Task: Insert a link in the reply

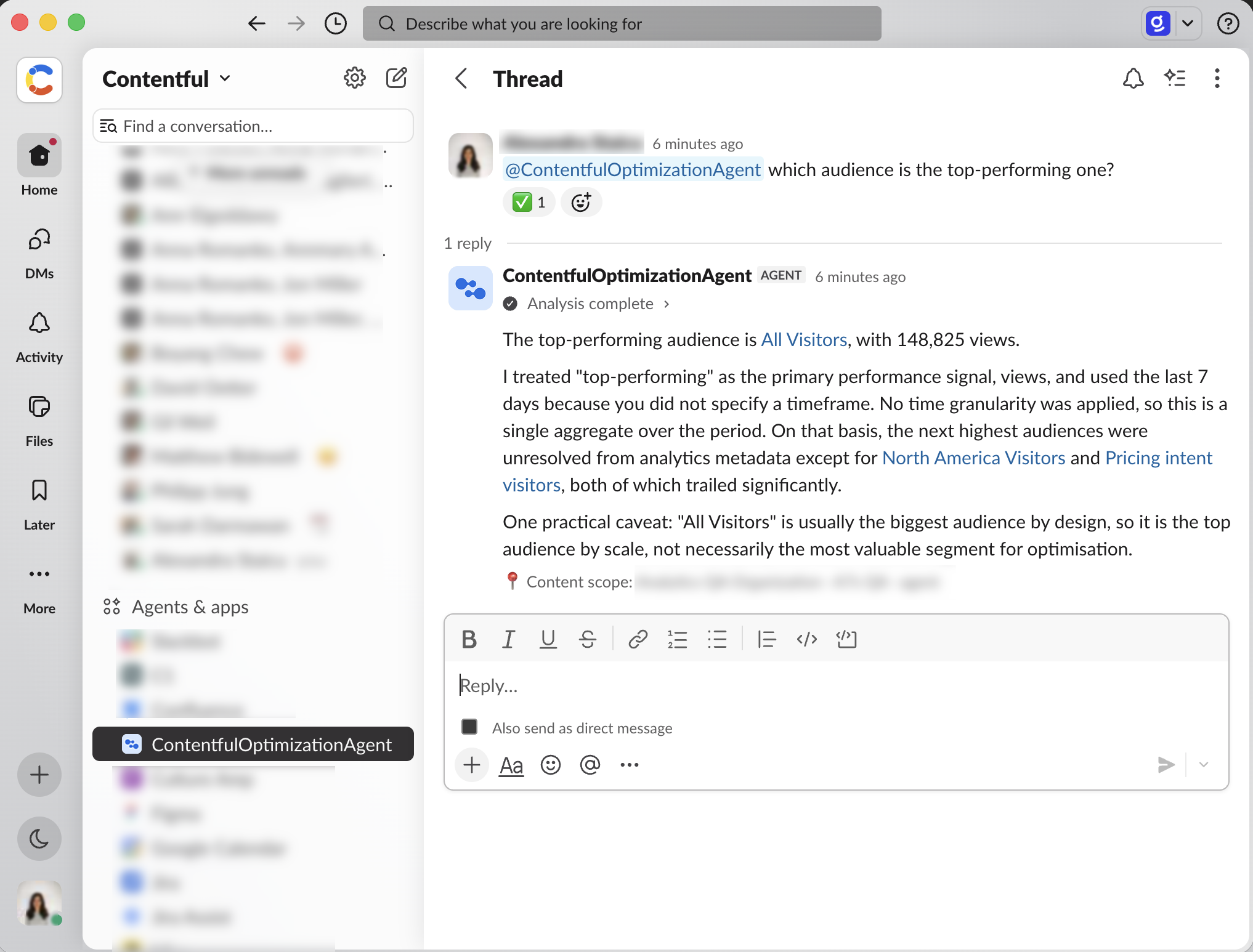Action: (x=638, y=639)
